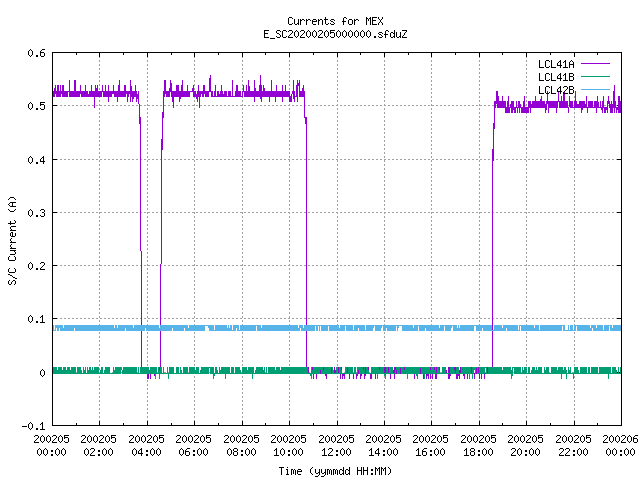Click the 200205 22:00 x-axis tick label

click(573, 445)
